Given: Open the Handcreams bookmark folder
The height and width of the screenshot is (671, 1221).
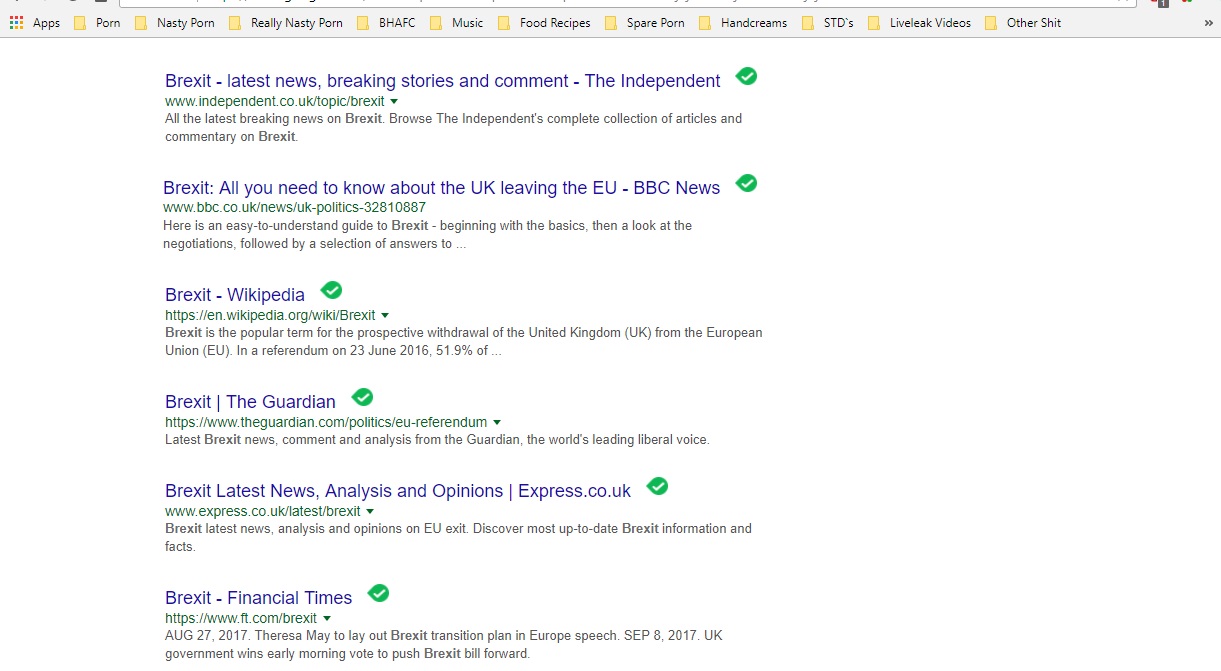Looking at the screenshot, I should pos(743,22).
